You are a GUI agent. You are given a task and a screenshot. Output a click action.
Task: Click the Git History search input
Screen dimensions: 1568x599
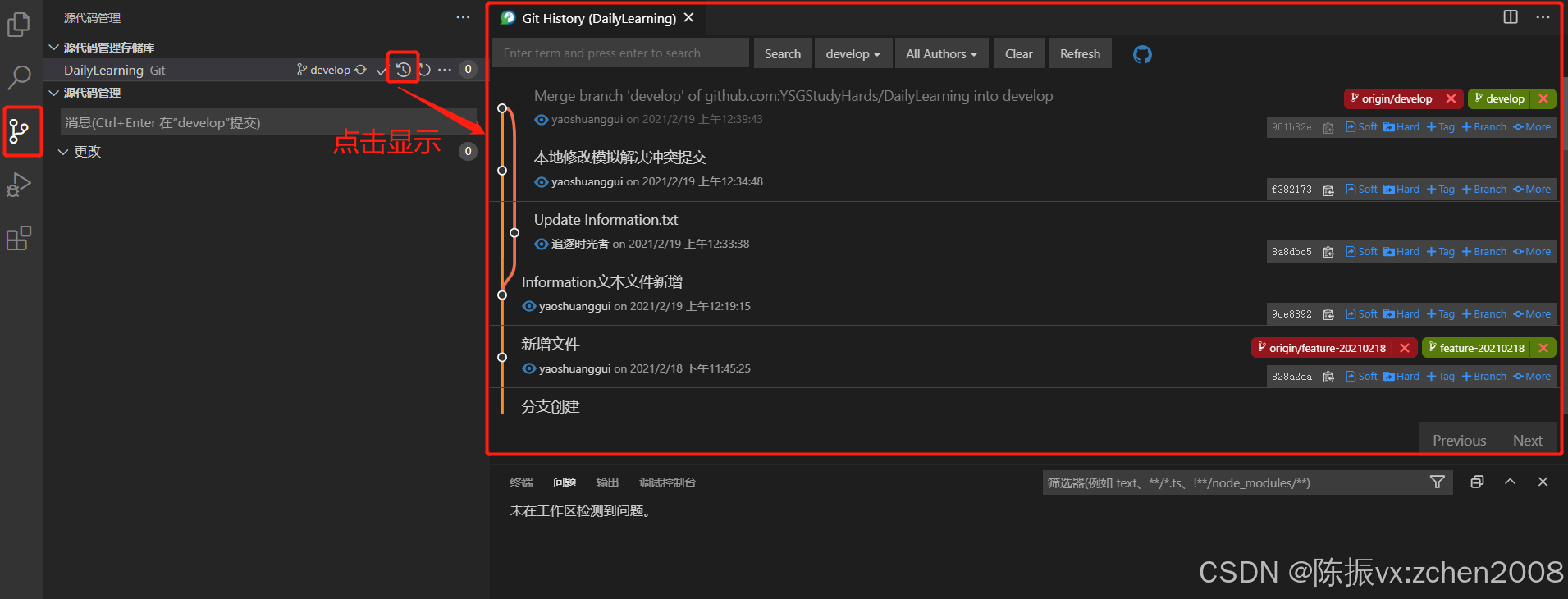click(x=620, y=53)
